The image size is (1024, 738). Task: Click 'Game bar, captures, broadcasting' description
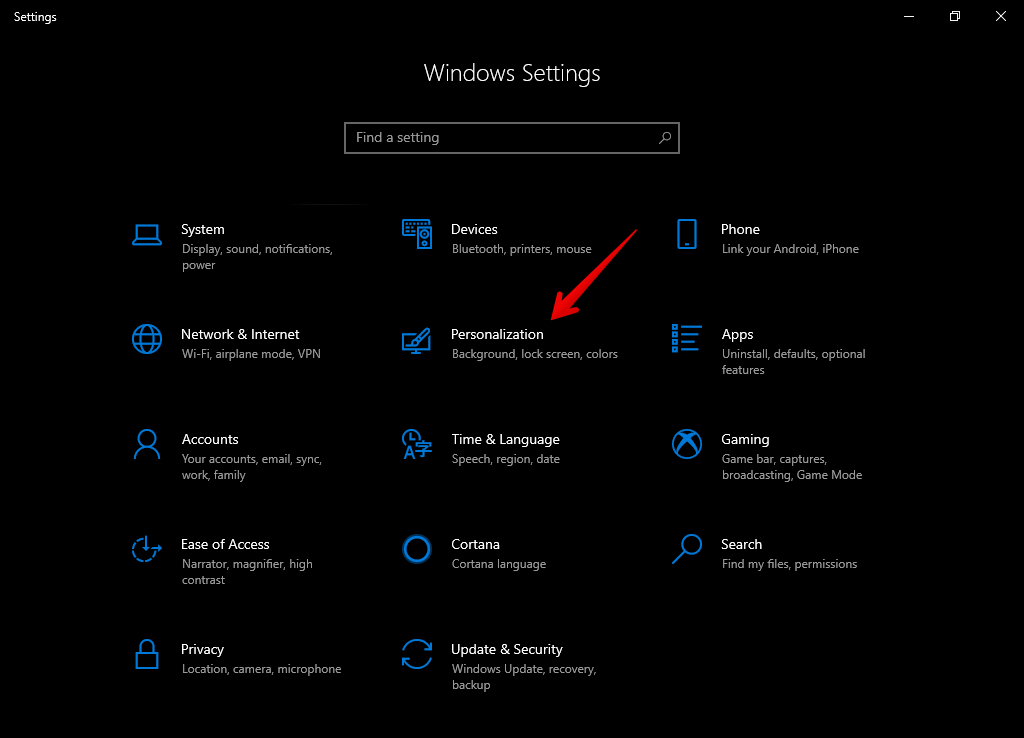coord(792,467)
